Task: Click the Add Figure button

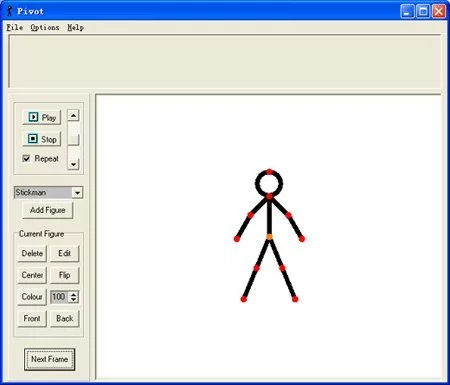Action: (47, 210)
